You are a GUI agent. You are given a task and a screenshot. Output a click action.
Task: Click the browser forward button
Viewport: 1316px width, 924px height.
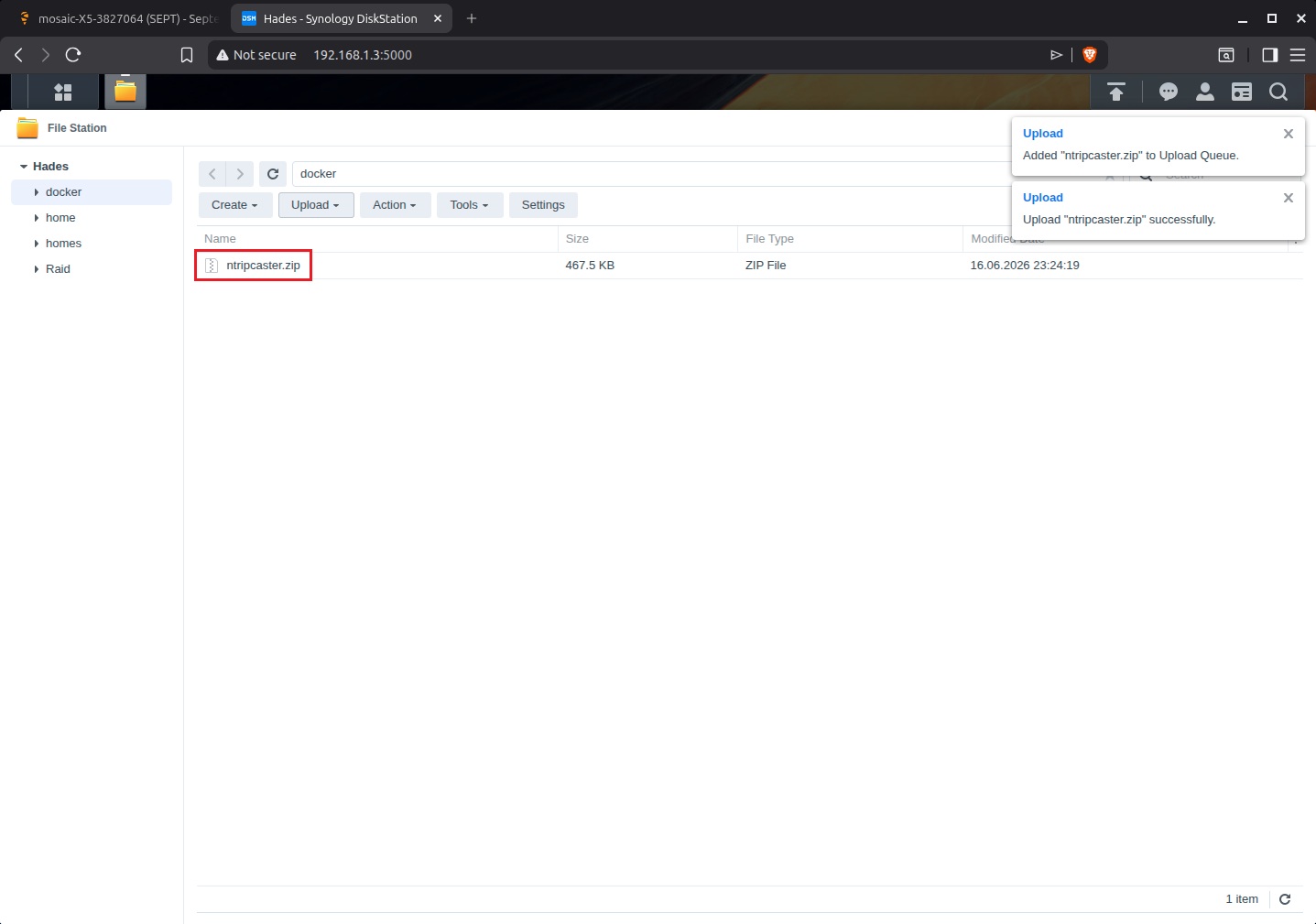click(46, 55)
